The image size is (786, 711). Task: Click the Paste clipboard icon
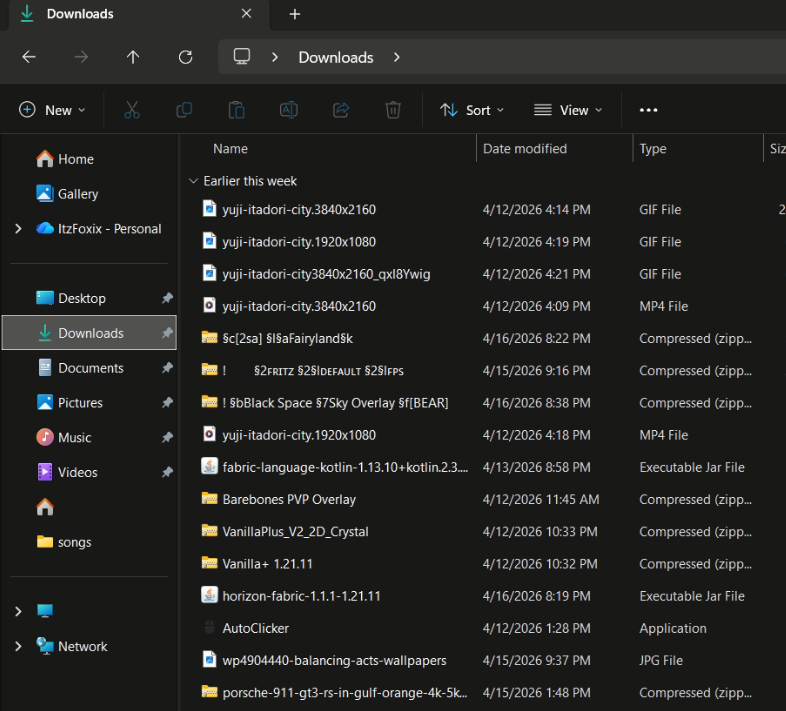pos(236,110)
